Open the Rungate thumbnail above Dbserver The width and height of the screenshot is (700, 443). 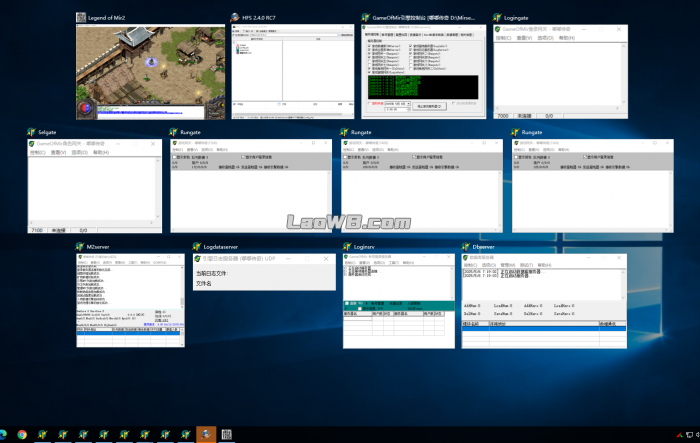[592, 186]
